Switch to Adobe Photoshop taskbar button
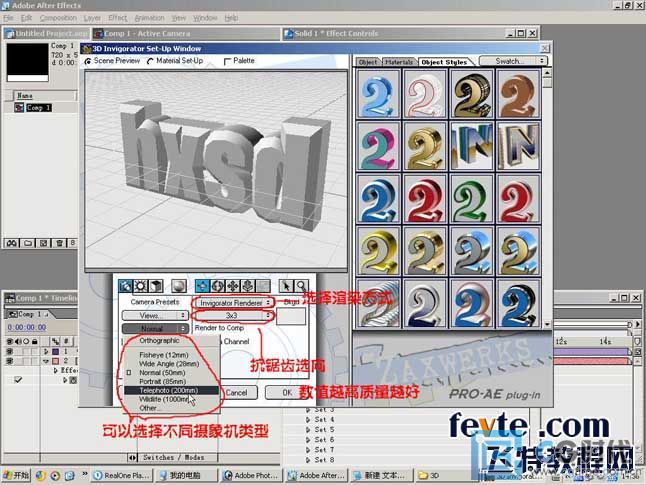This screenshot has width=646, height=485. (250, 476)
